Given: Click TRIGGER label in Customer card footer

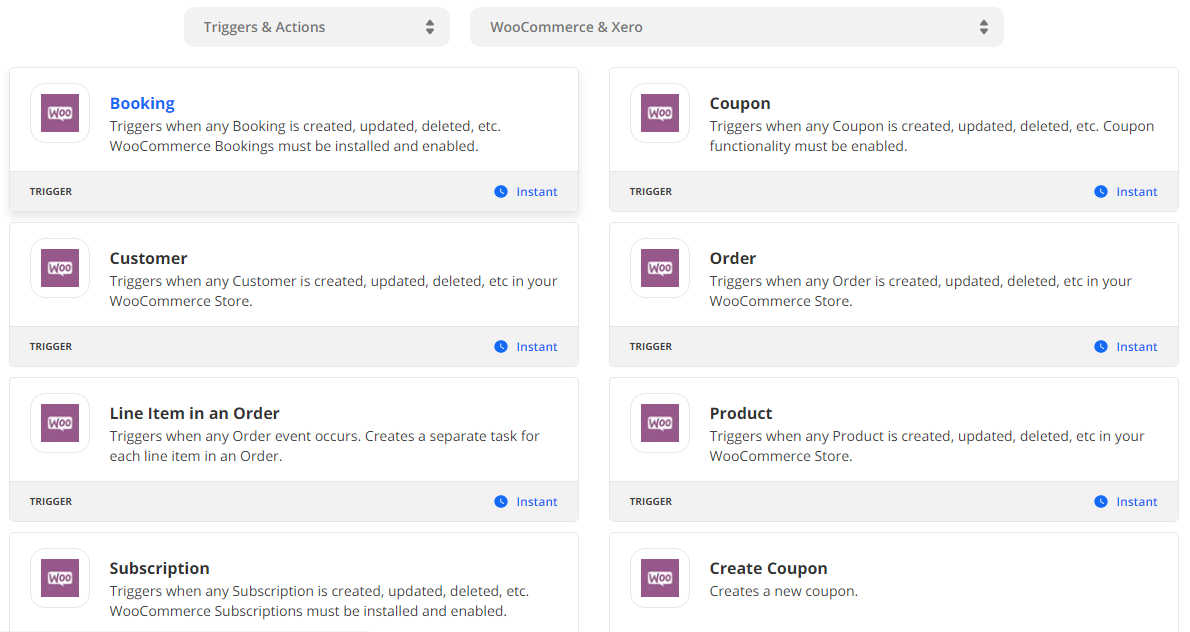Looking at the screenshot, I should tap(51, 347).
